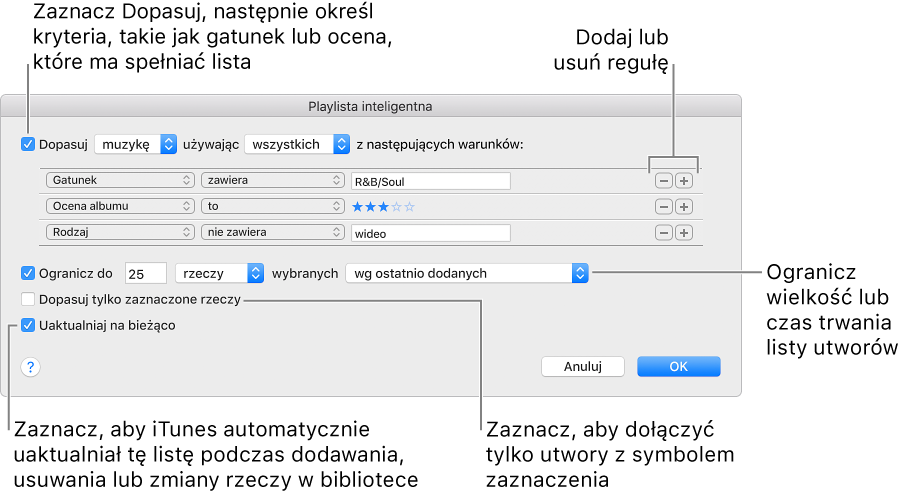This screenshot has width=906, height=496.
Task: Disable Uaktualniaj na bieżąco checkbox
Action: click(28, 325)
